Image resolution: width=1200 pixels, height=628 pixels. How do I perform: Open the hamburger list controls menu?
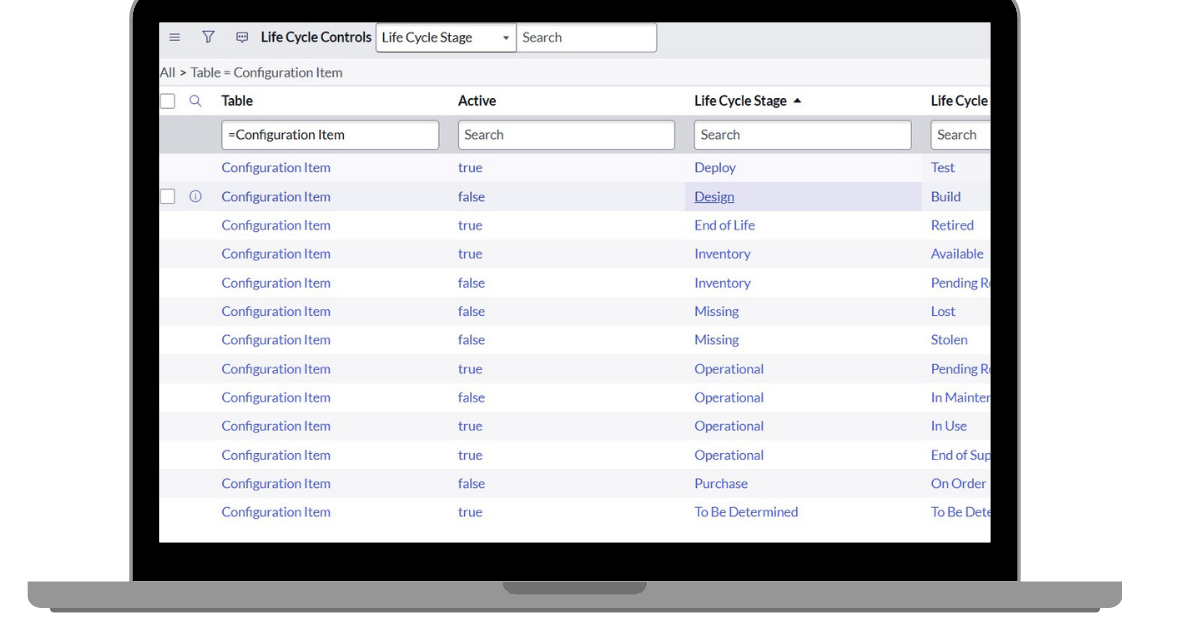click(175, 37)
